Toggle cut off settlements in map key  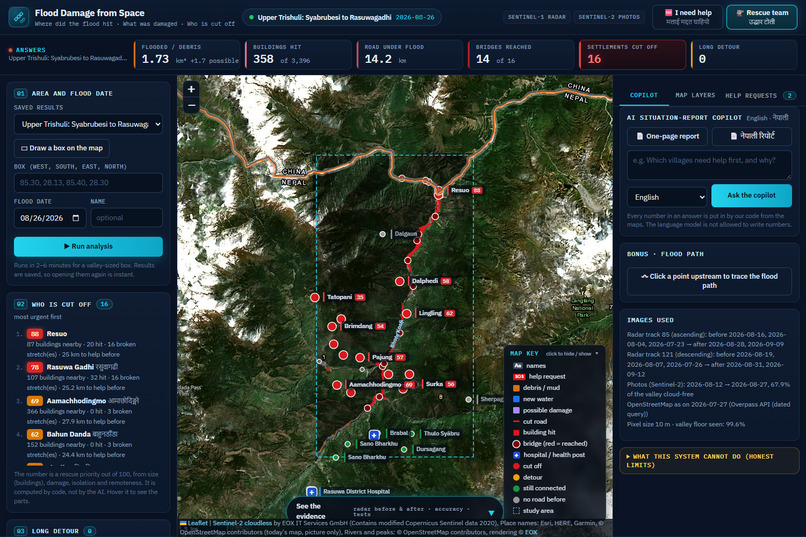(x=527, y=466)
